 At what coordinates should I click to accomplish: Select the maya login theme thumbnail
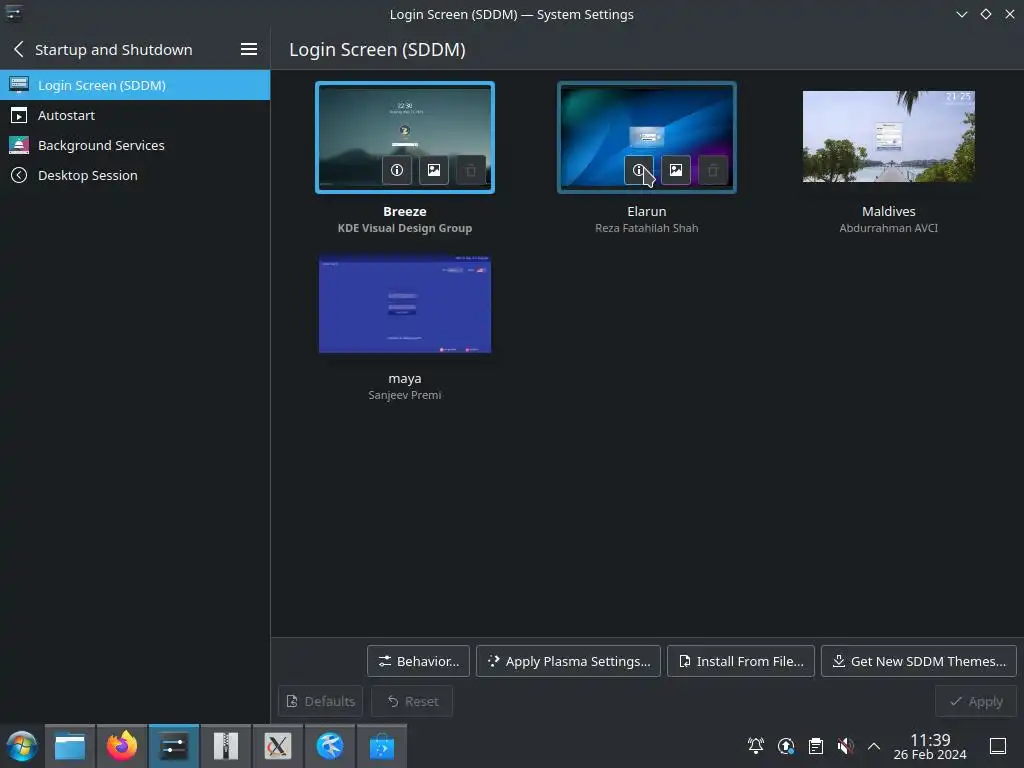coord(405,304)
